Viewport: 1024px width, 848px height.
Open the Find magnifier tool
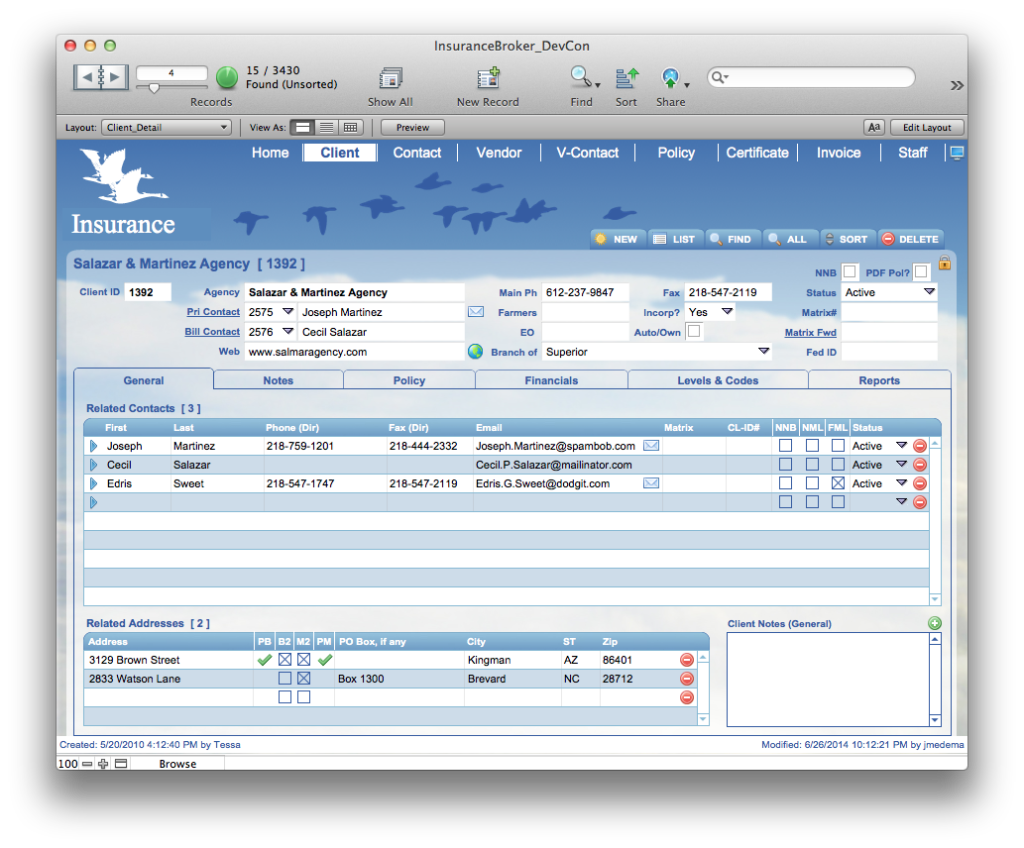click(x=580, y=78)
